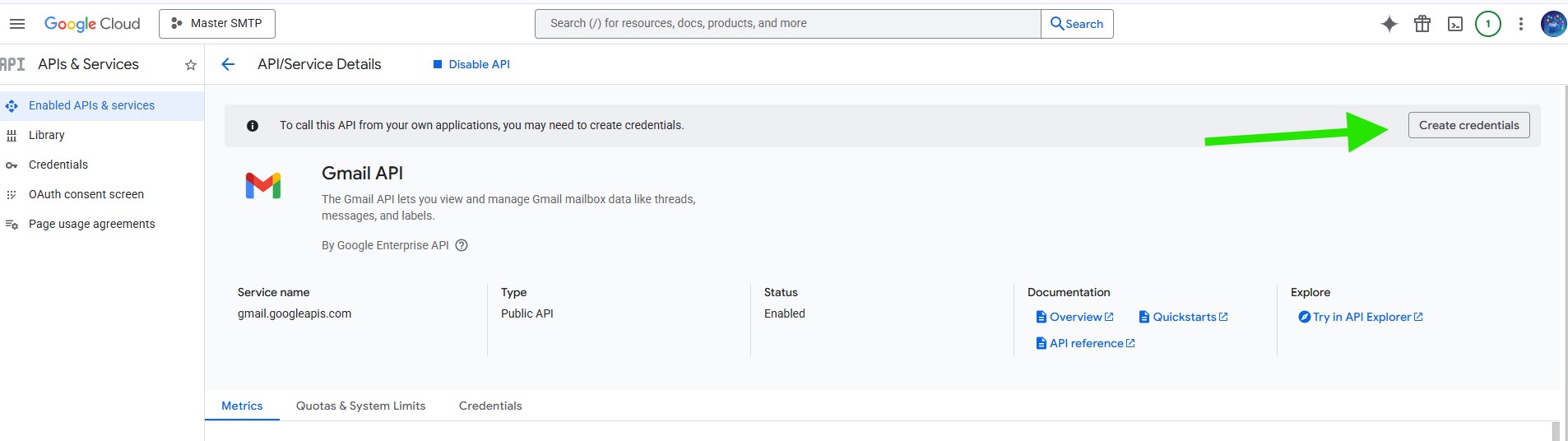Pin APIs & Services with star icon
The image size is (1568, 441).
[x=191, y=65]
